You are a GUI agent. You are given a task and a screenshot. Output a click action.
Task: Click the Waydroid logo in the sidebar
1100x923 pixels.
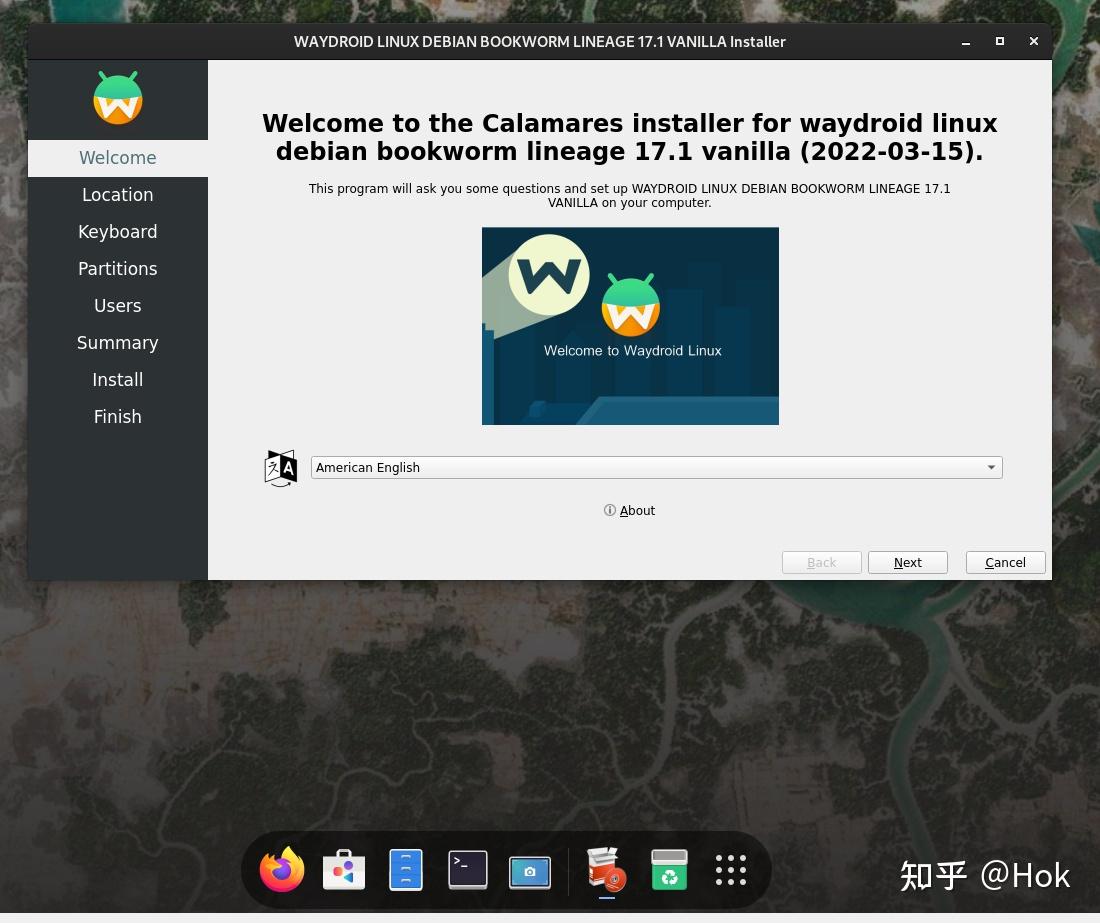[117, 98]
